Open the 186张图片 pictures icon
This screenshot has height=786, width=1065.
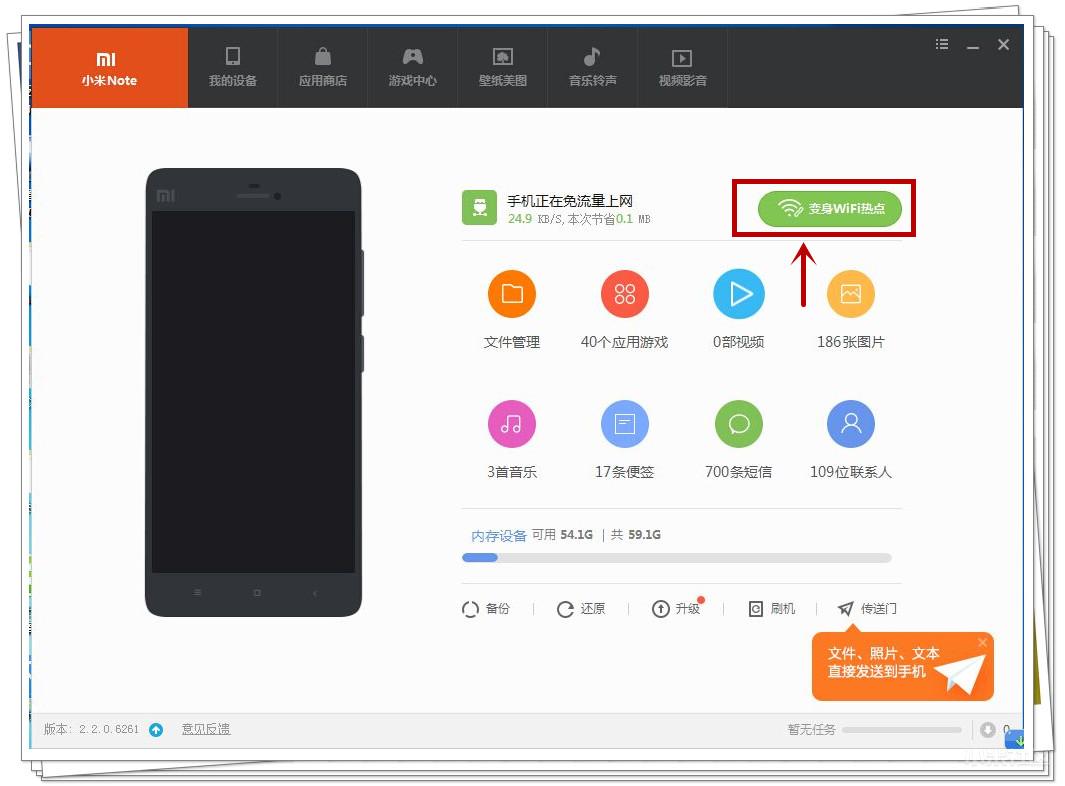(x=850, y=294)
